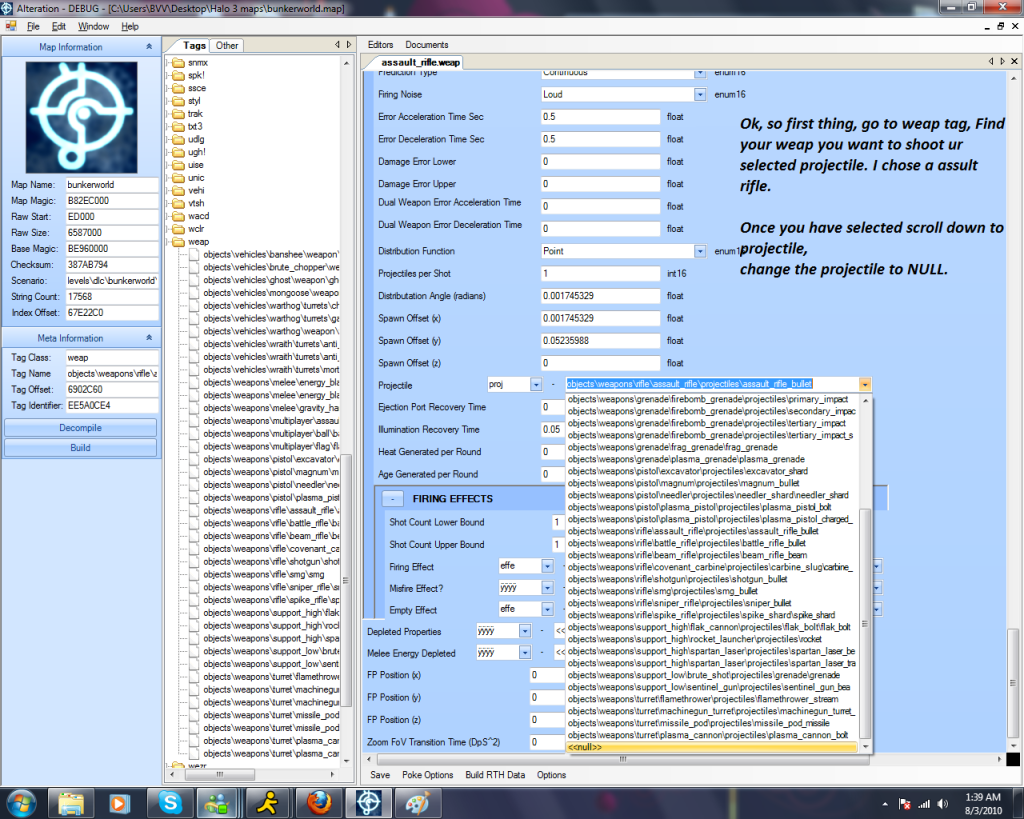The width and height of the screenshot is (1024, 819).
Task: Choose the plasma_grenade projectile entry
Action: 711,460
